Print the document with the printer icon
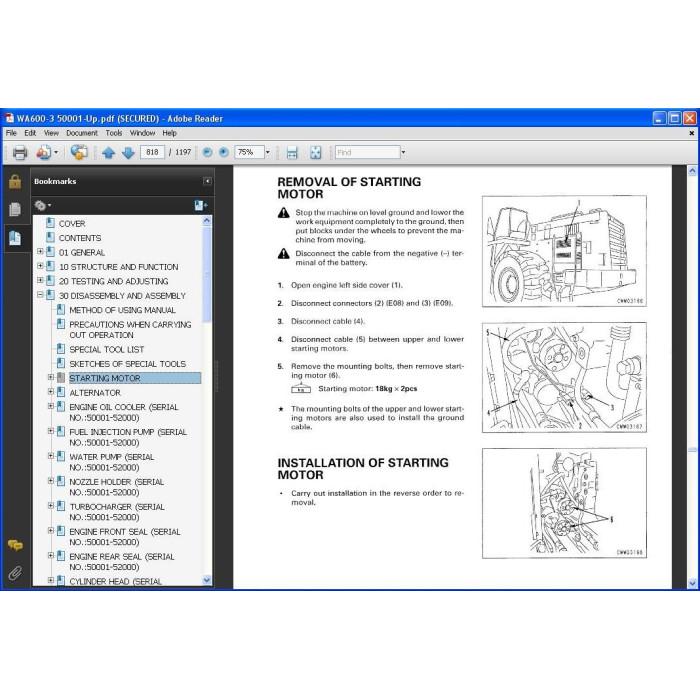Viewport: 700px width, 700px height. 20,153
